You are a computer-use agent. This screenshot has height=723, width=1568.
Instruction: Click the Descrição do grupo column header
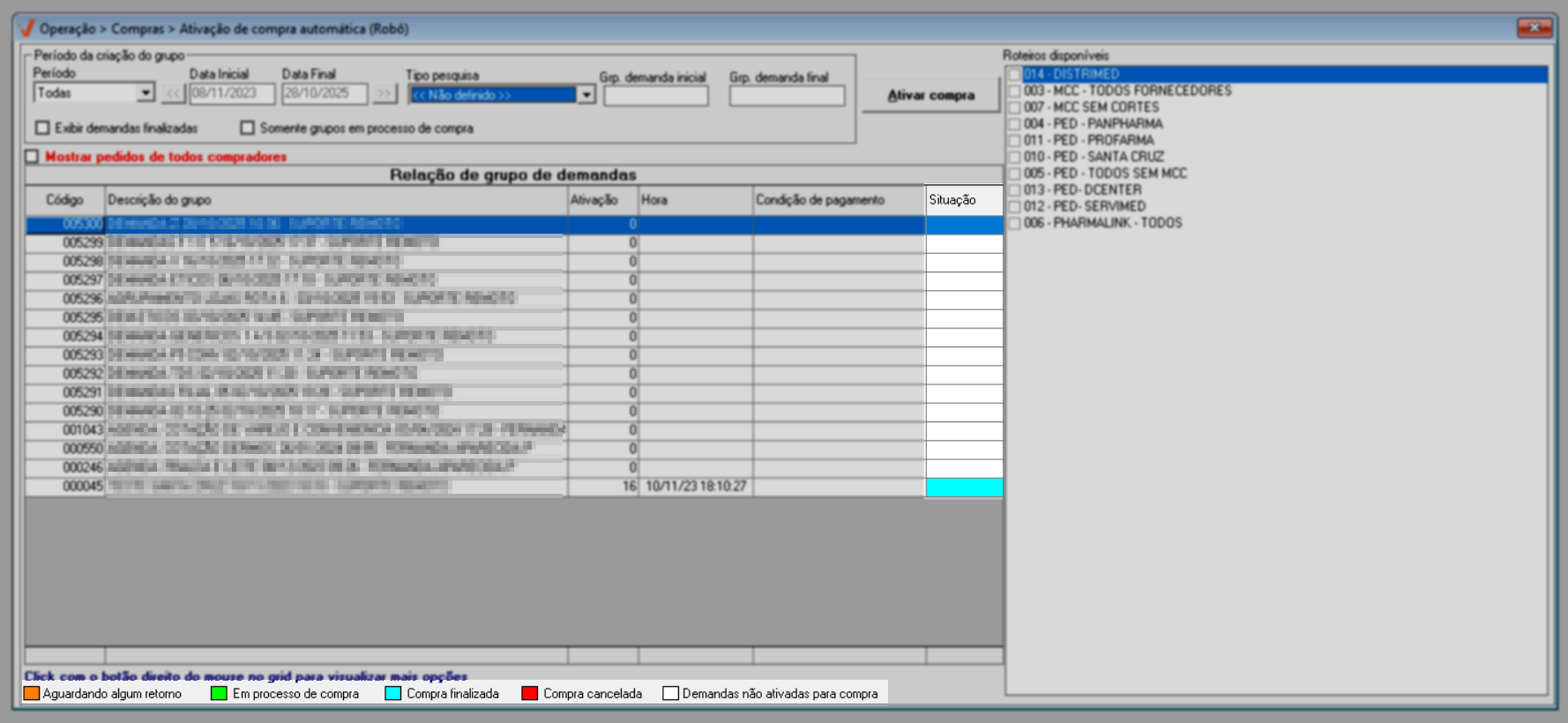click(336, 200)
